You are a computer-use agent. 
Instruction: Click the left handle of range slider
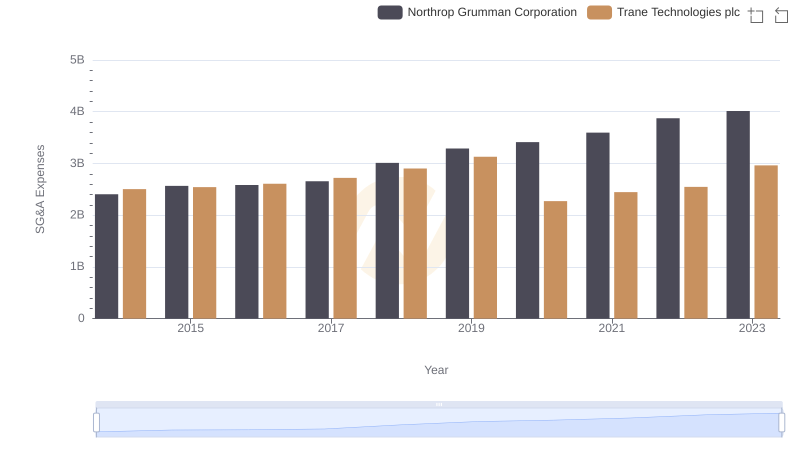tap(96, 423)
